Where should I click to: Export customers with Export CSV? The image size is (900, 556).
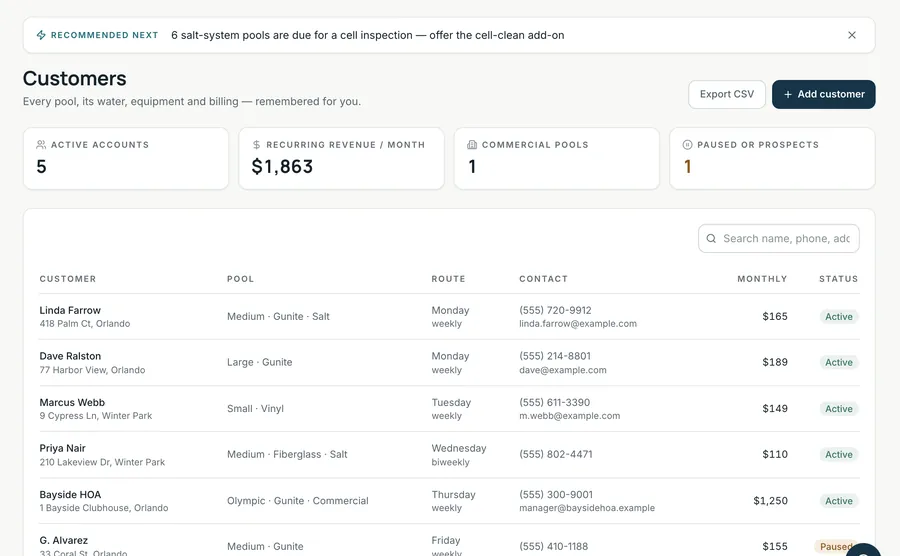click(727, 94)
